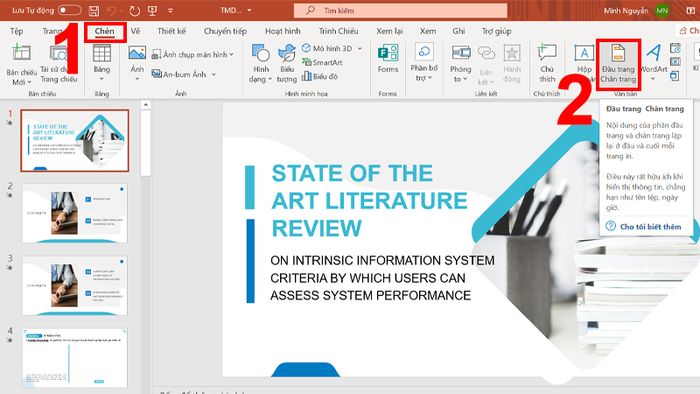The height and width of the screenshot is (394, 700).
Task: Click the Phóng to zoom icon
Action: click(460, 63)
